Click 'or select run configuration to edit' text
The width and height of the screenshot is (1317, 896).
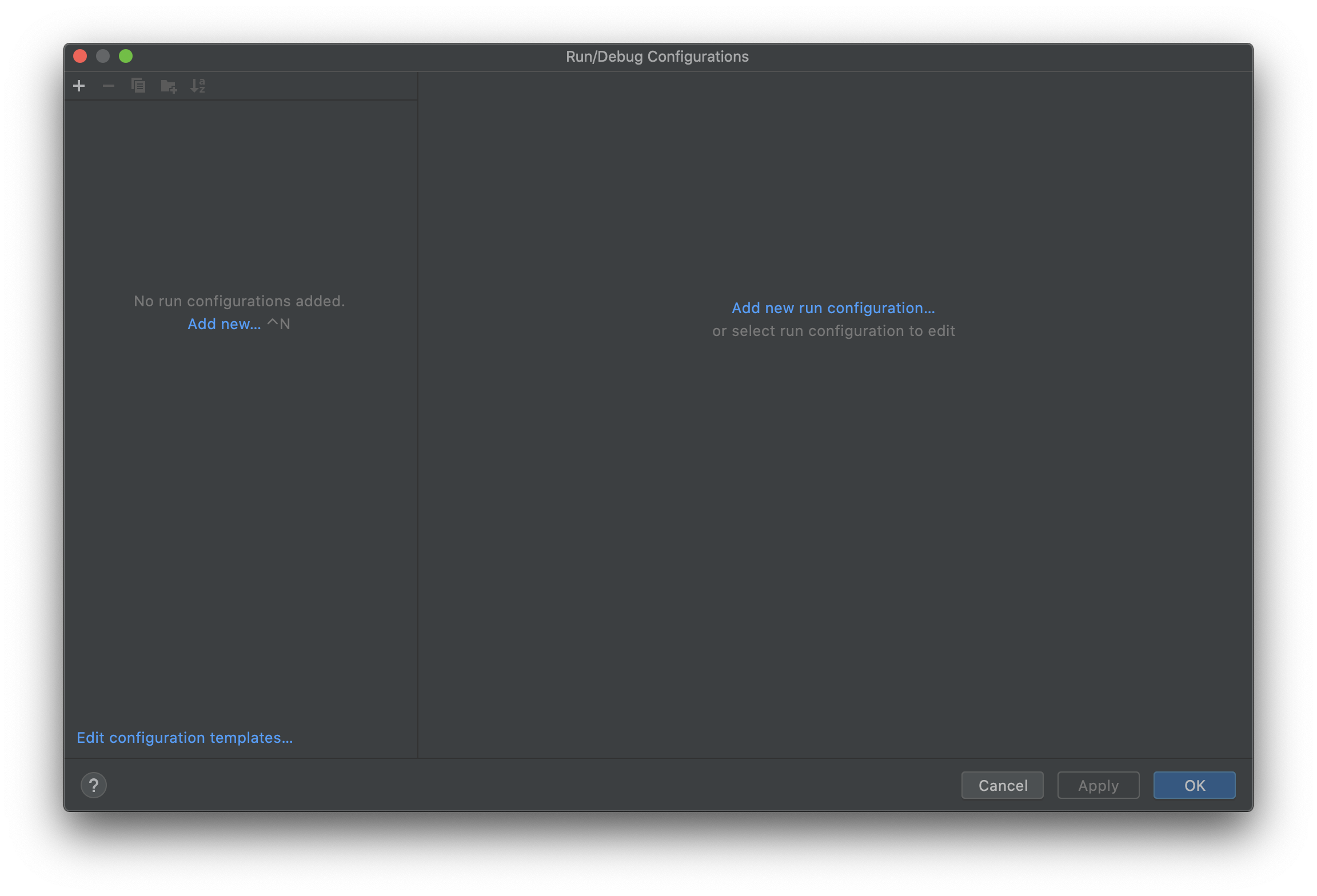[833, 331]
